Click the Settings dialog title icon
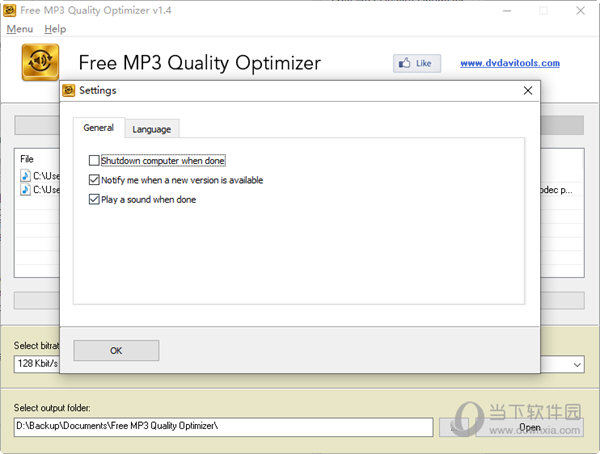600x454 pixels. (68, 91)
